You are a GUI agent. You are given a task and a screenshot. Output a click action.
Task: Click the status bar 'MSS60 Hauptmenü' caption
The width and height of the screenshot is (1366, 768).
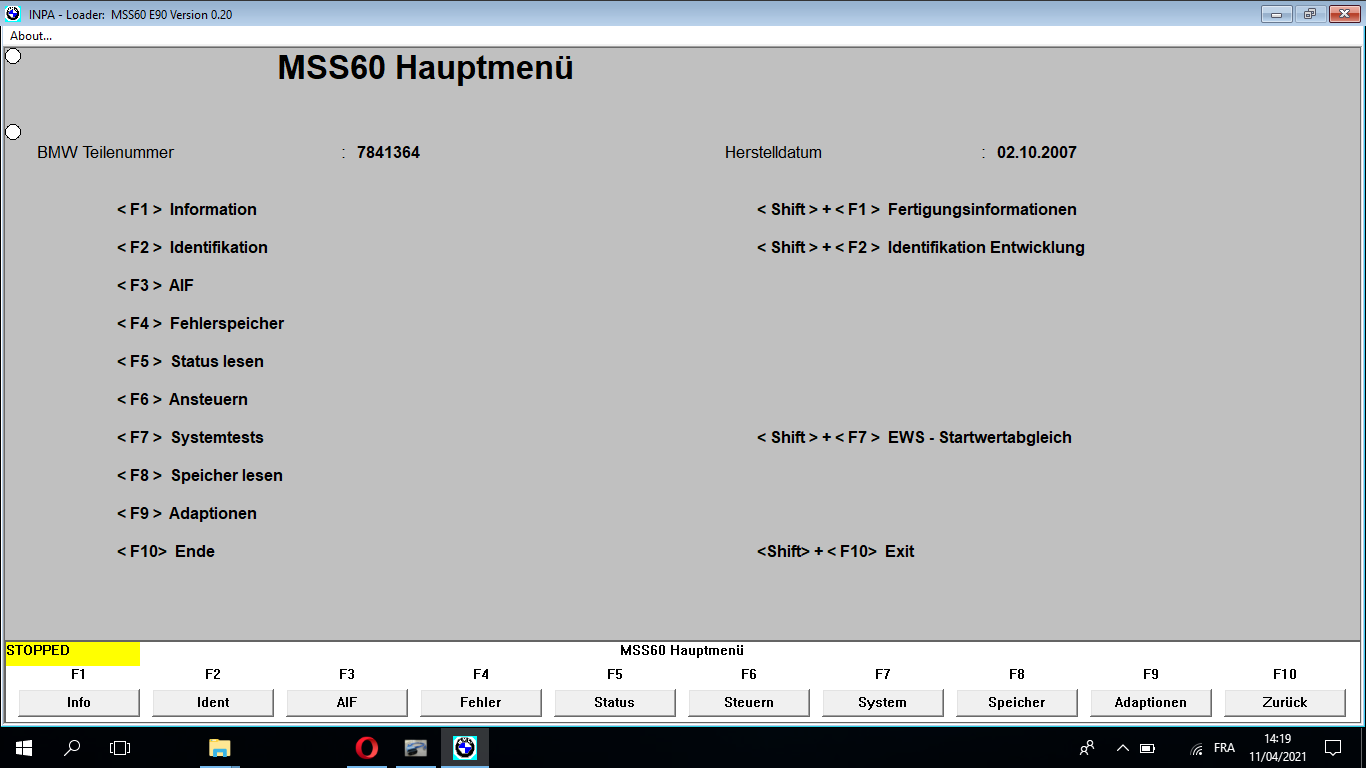pyautogui.click(x=682, y=650)
